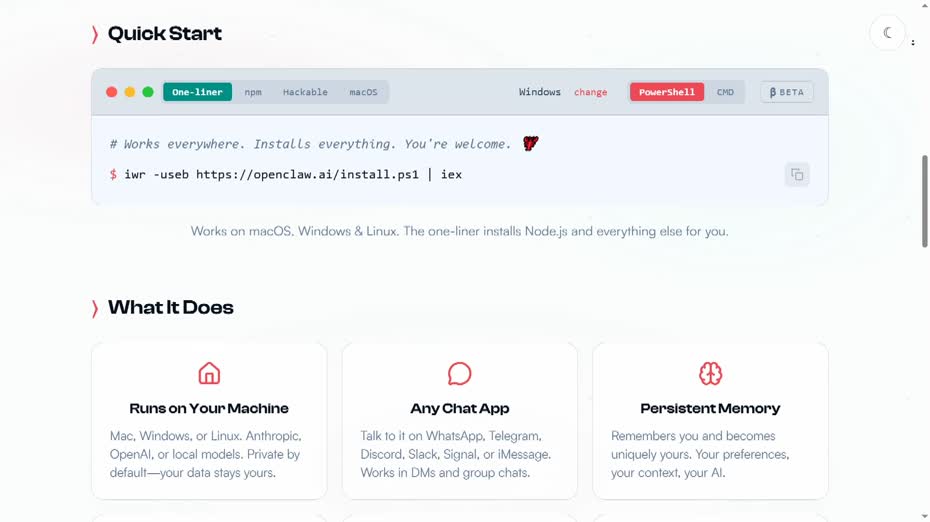Click the change link next to Windows

[590, 92]
